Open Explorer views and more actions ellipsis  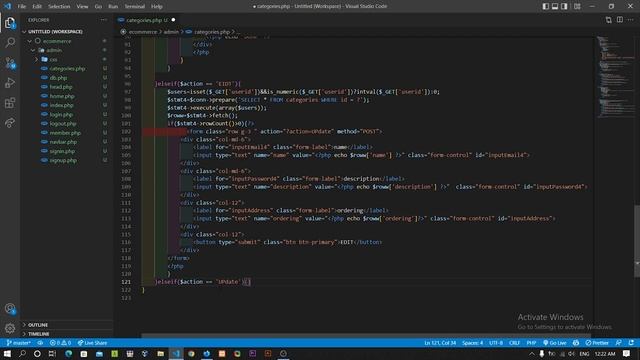[104, 20]
